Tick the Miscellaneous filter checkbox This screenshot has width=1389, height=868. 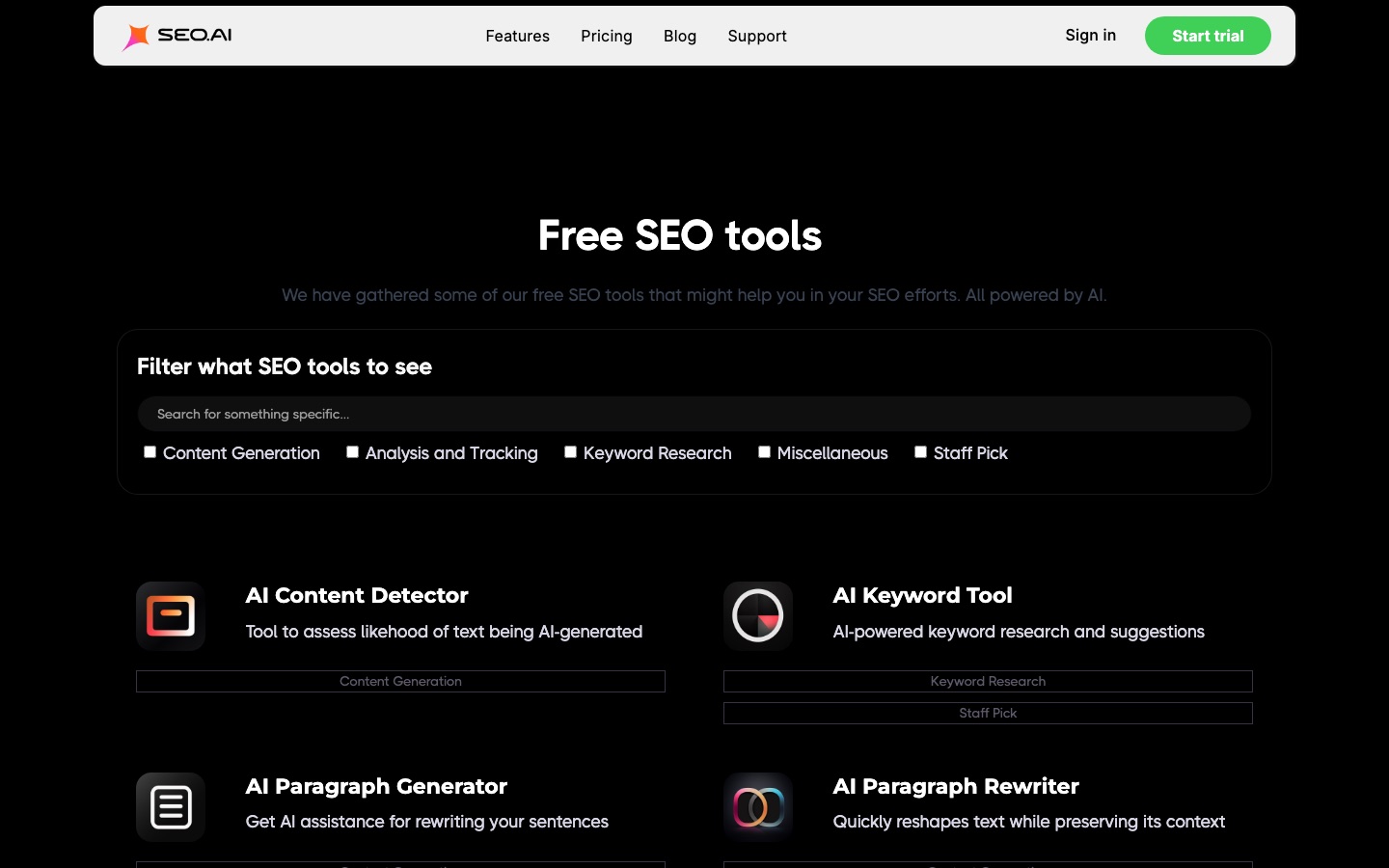point(764,451)
